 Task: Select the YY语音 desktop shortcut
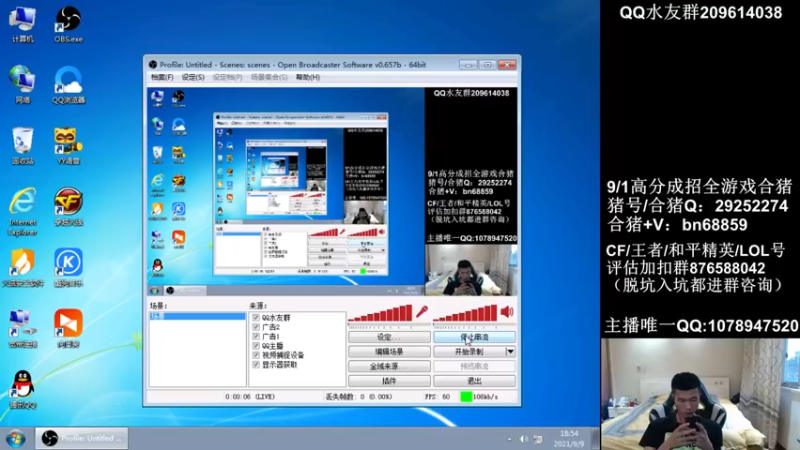point(68,146)
